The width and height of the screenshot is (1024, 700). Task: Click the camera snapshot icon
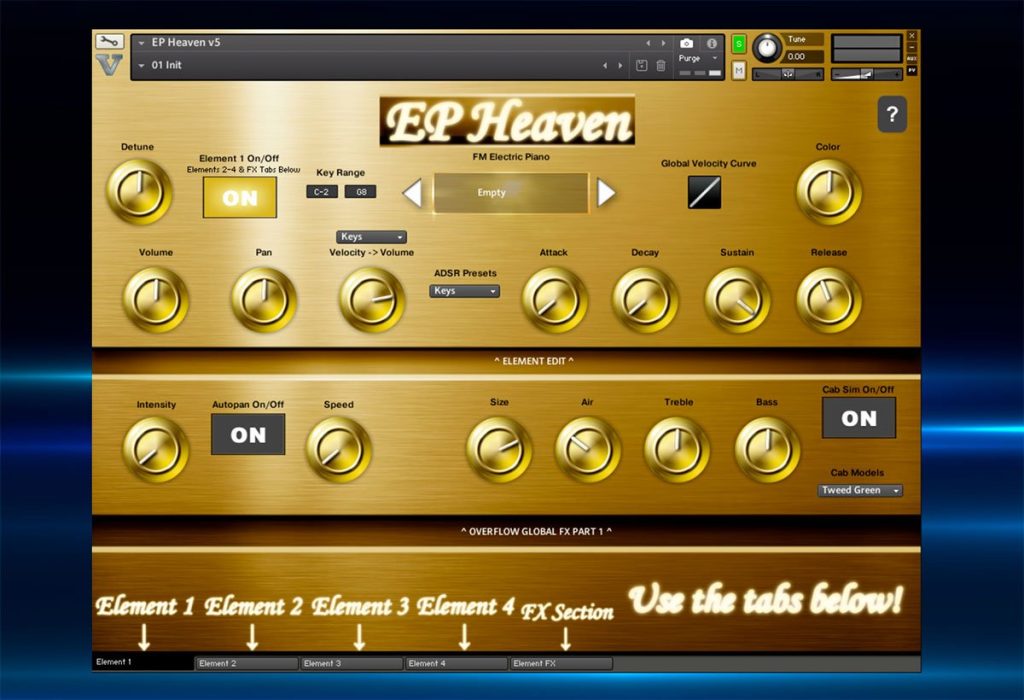[686, 43]
